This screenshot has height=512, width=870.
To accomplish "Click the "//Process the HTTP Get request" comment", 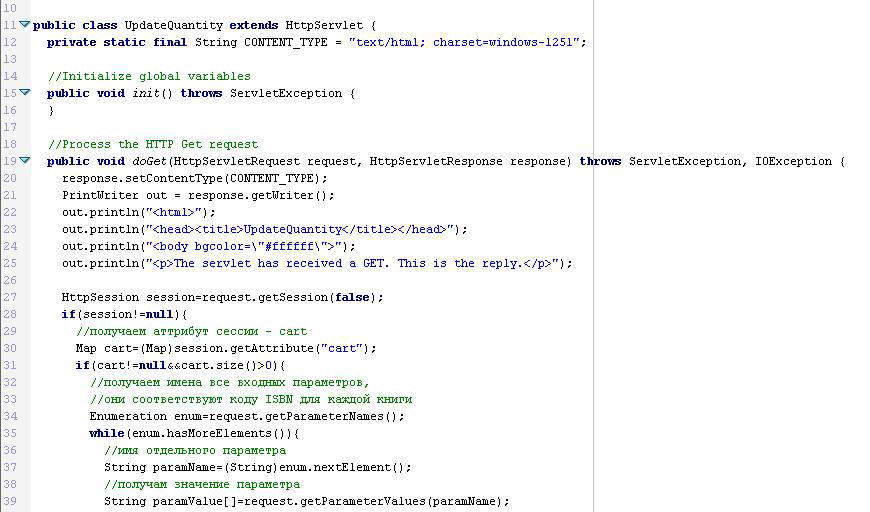I will [x=153, y=144].
